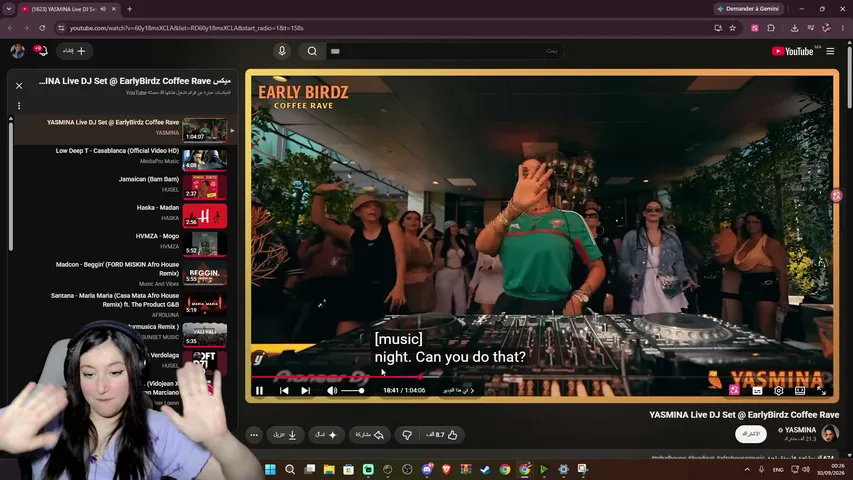Viewport: 853px width, 480px height.
Task: Open a new browser tab
Action: 129,9
